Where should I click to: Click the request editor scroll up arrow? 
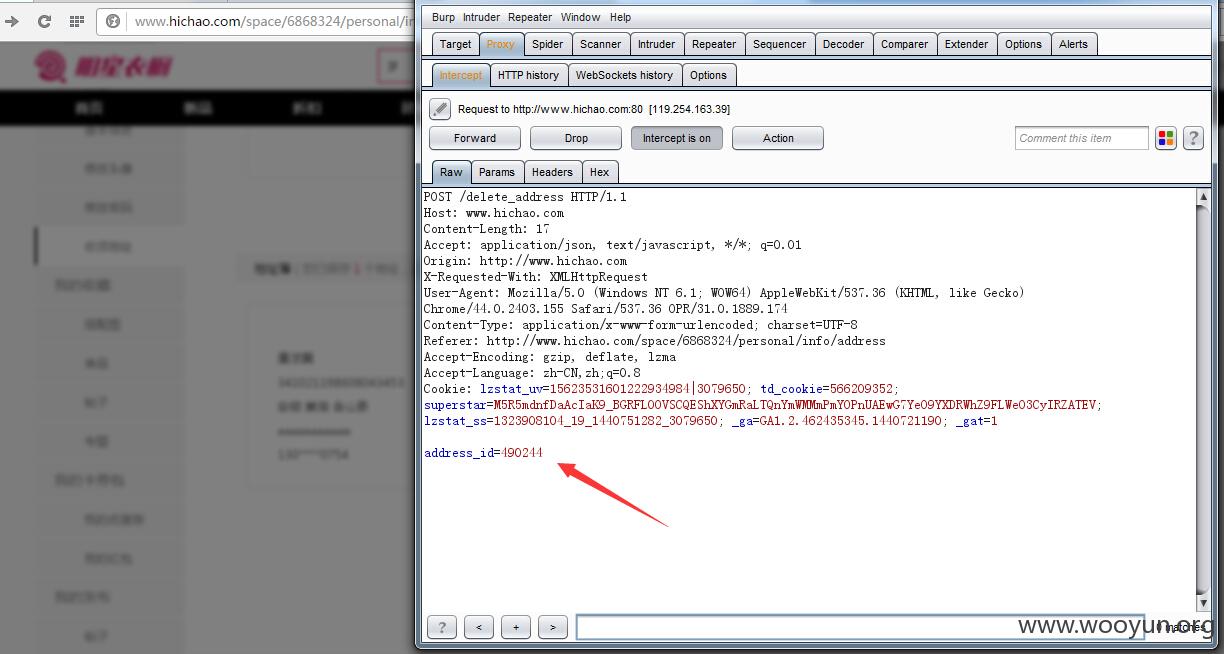(x=1203, y=197)
